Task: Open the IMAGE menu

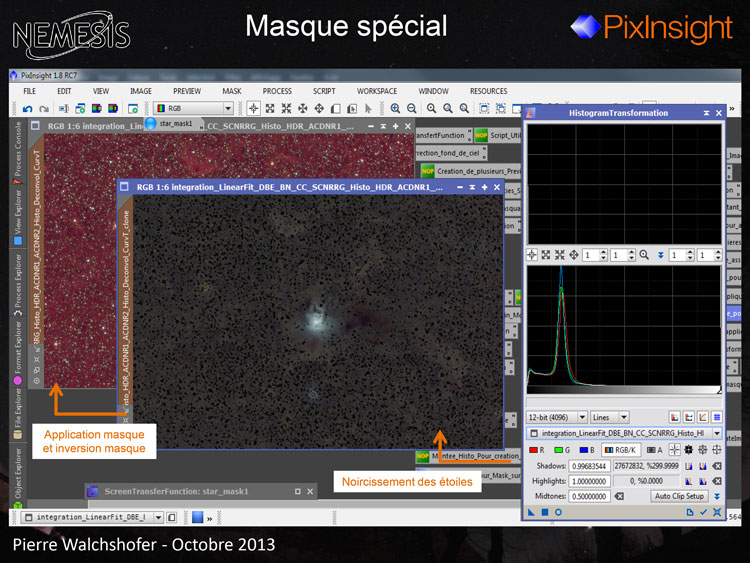Action: pyautogui.click(x=141, y=91)
